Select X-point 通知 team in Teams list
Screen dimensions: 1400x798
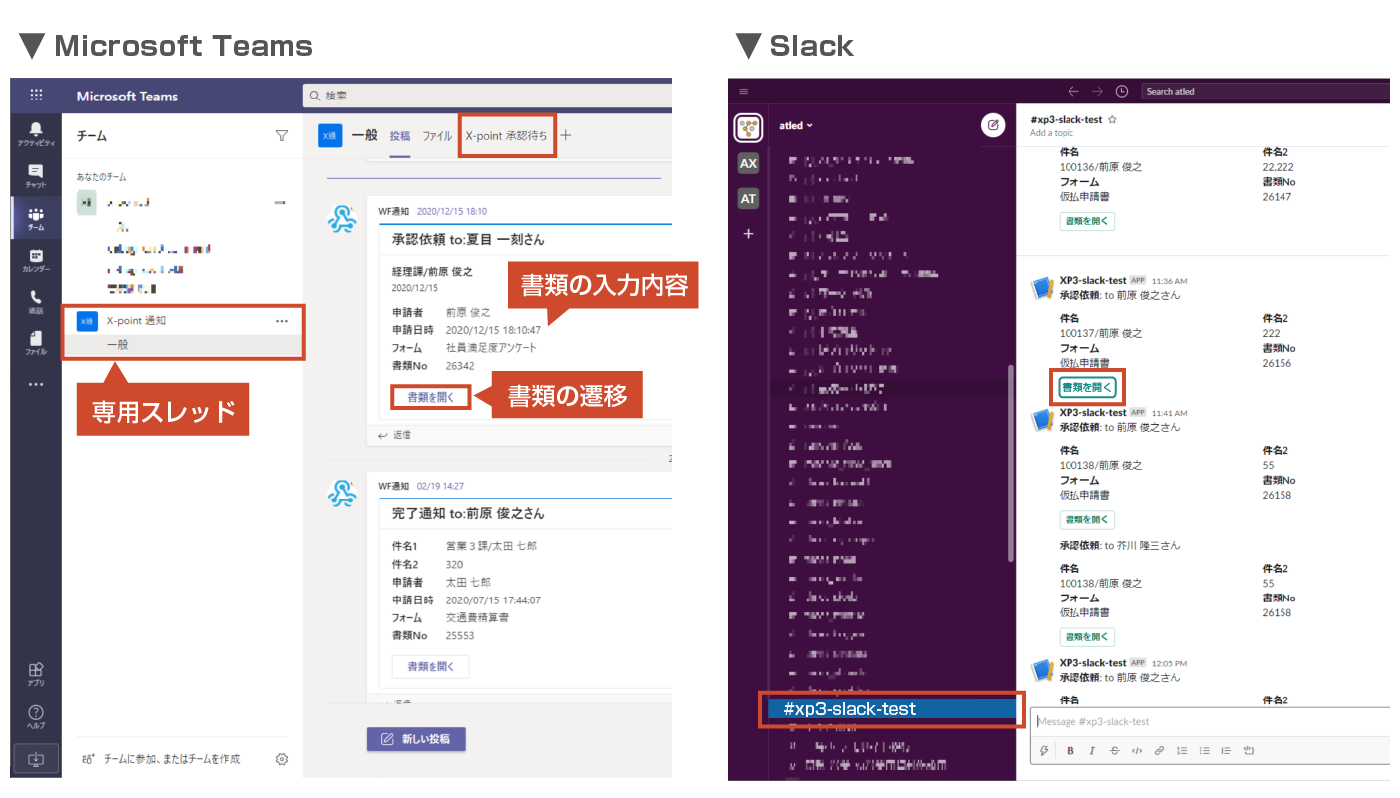pos(182,321)
